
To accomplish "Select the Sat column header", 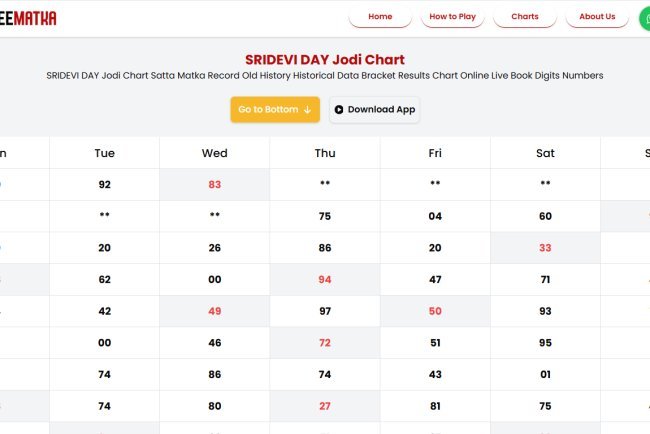I will pos(545,153).
